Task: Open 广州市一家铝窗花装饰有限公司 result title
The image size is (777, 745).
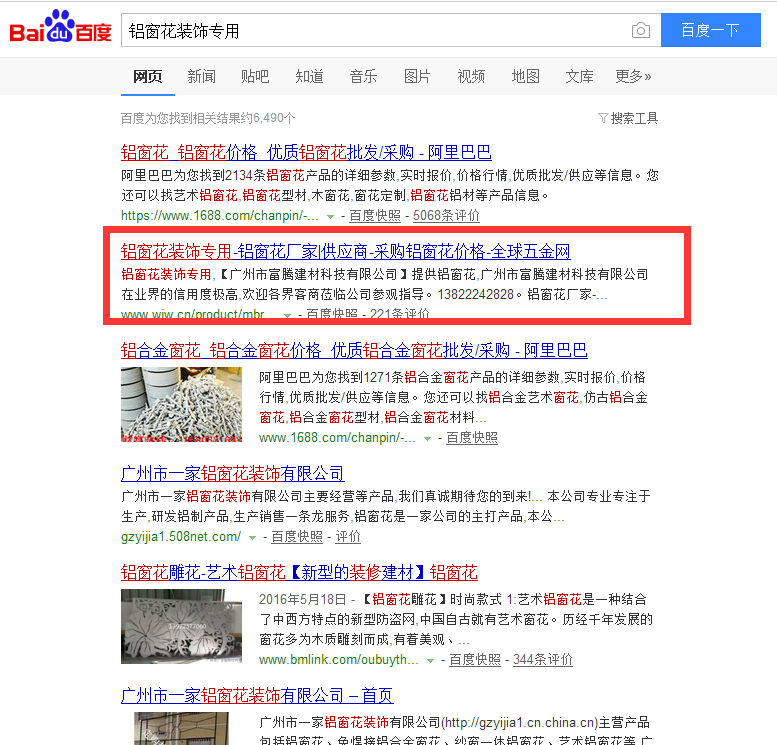Action: click(232, 473)
